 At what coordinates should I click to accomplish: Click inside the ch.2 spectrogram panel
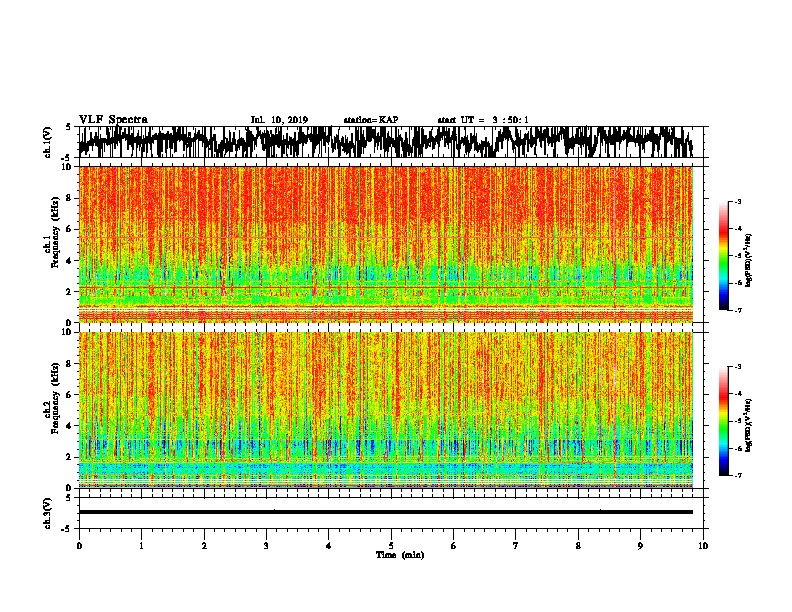coord(385,410)
